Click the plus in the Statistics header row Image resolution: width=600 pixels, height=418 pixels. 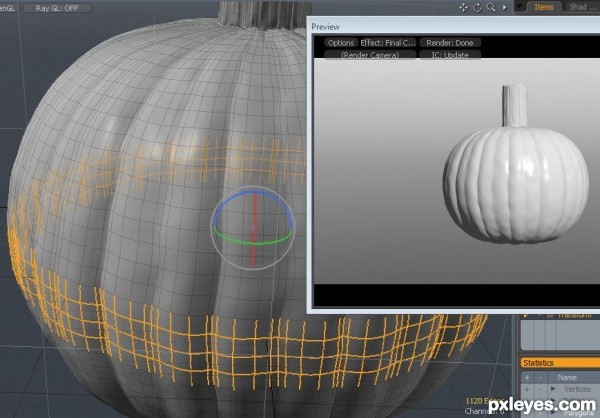[527, 377]
